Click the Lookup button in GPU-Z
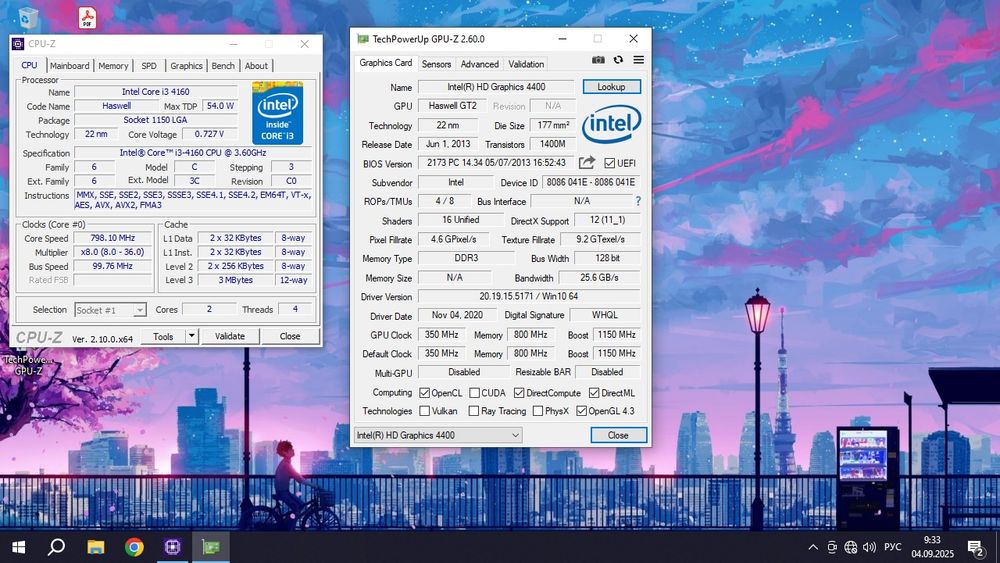The height and width of the screenshot is (563, 1000). (x=612, y=87)
